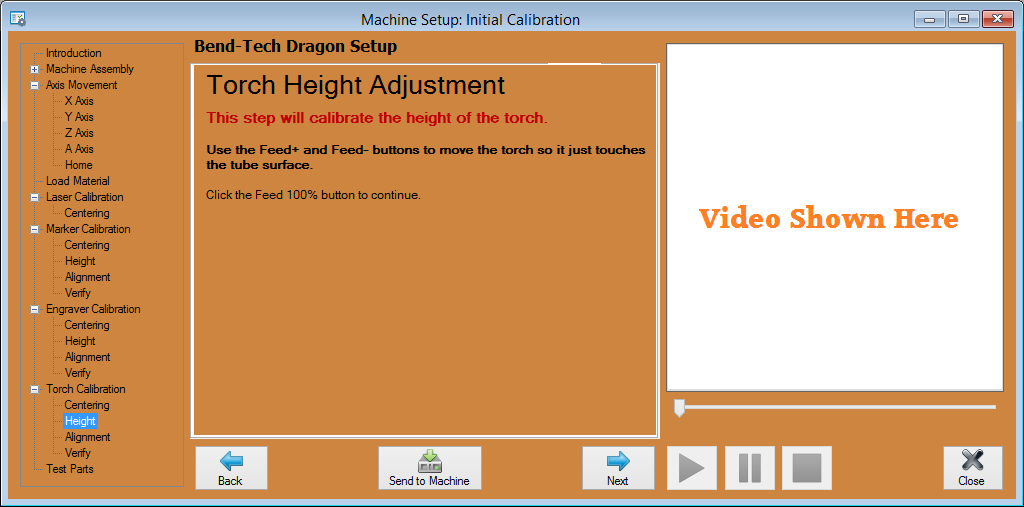Screen dimensions: 1024x507
Task: Open Height under Marker Calibration
Action: pyautogui.click(x=80, y=261)
